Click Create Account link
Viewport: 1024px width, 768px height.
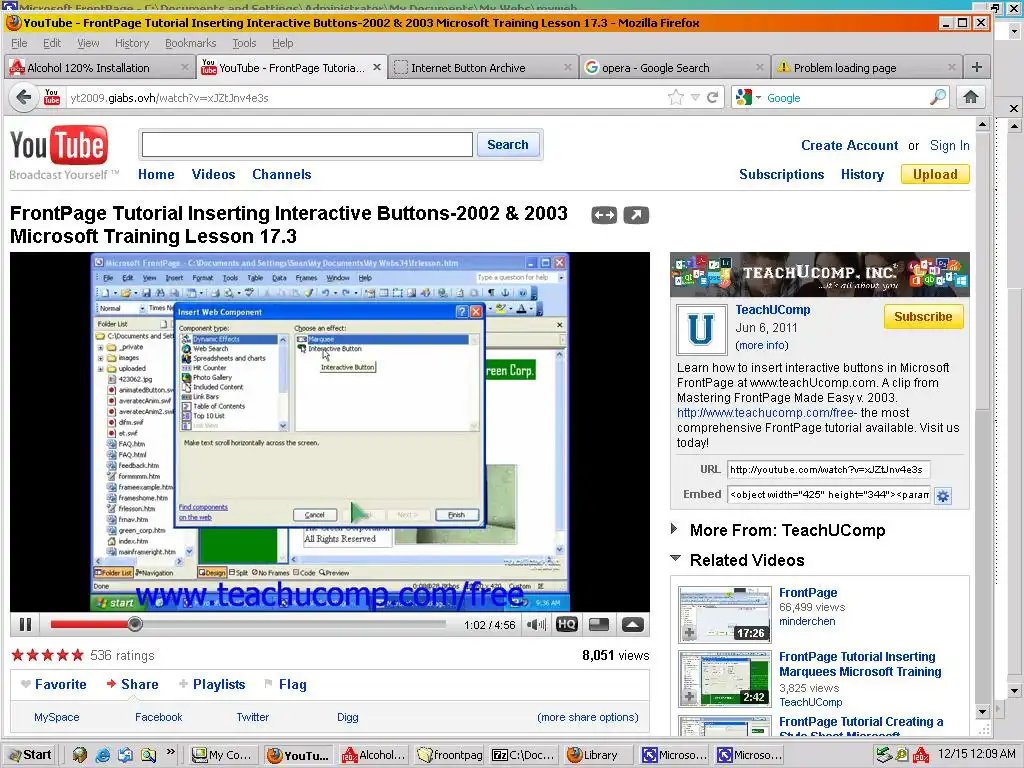(x=849, y=146)
